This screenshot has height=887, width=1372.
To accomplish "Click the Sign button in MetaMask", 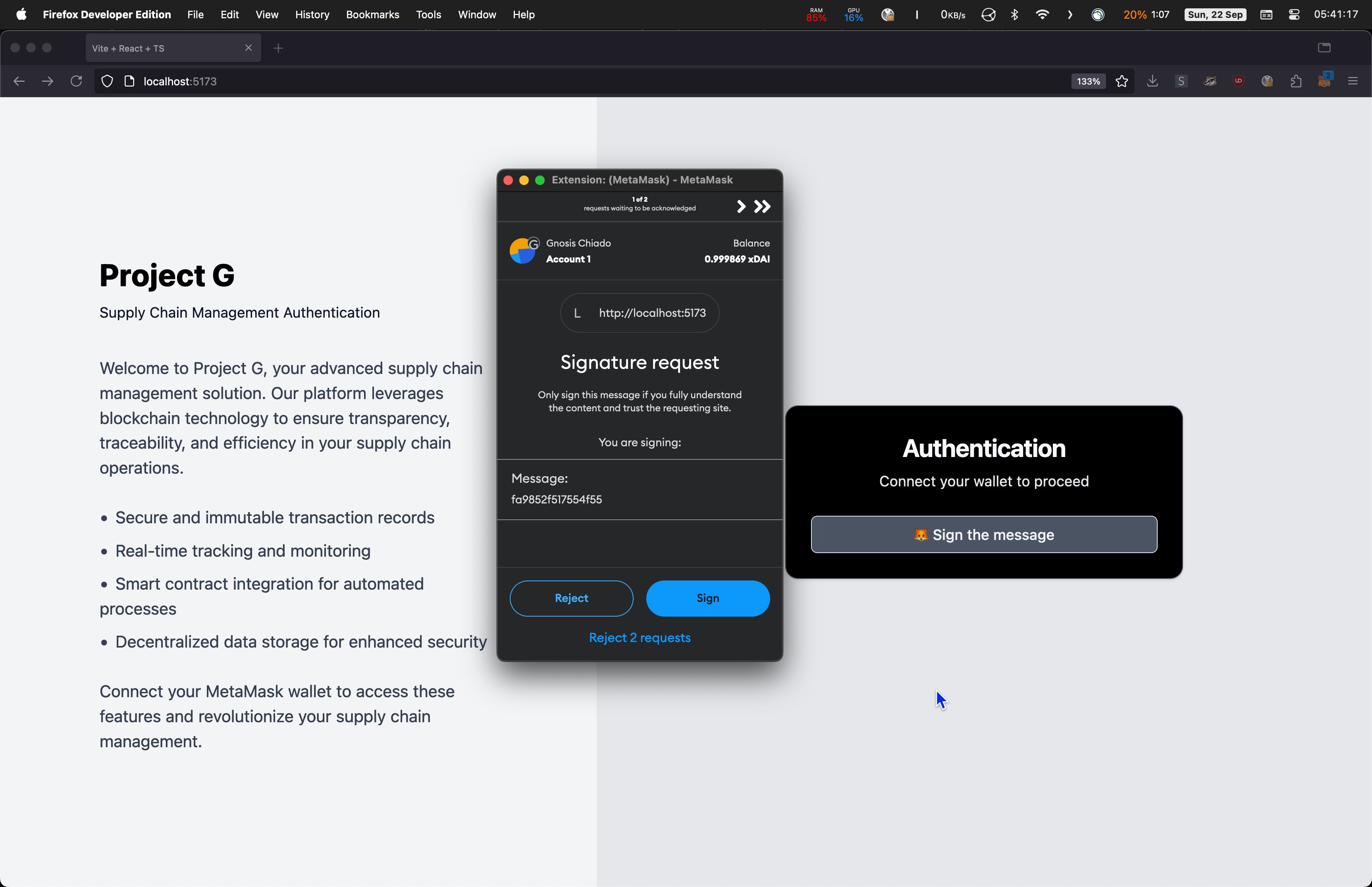I will (707, 598).
